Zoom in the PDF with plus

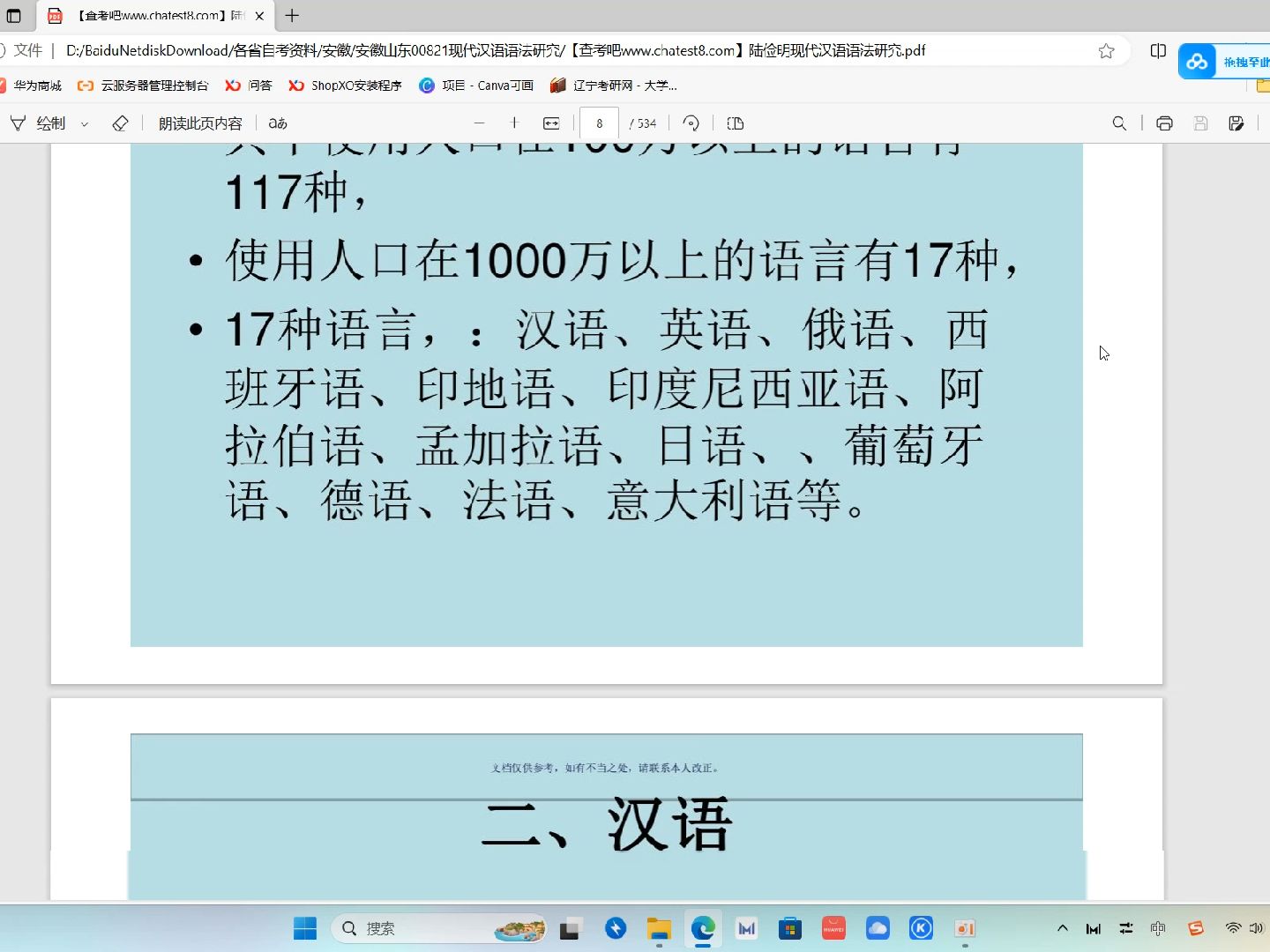point(514,123)
